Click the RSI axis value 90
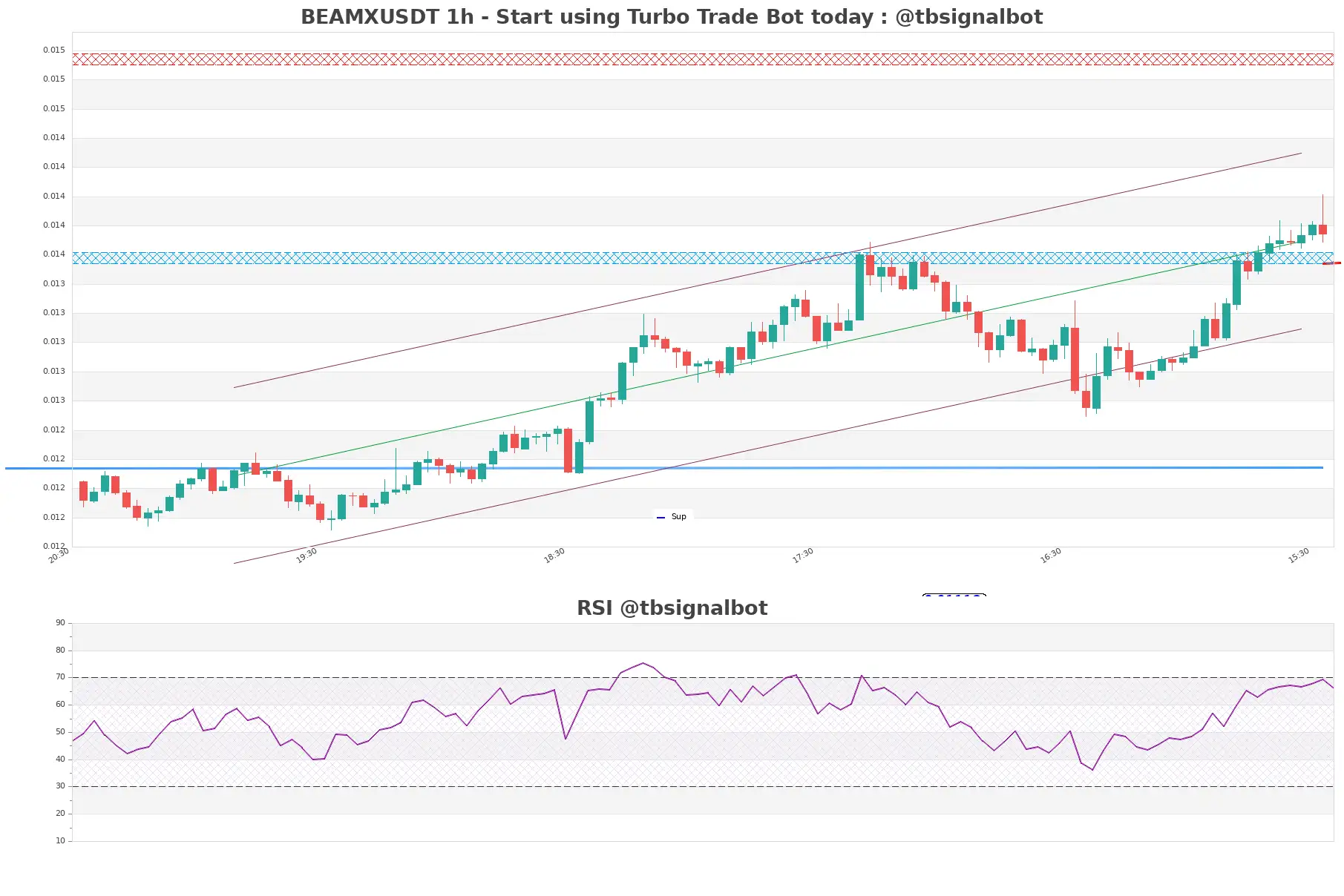 point(60,623)
